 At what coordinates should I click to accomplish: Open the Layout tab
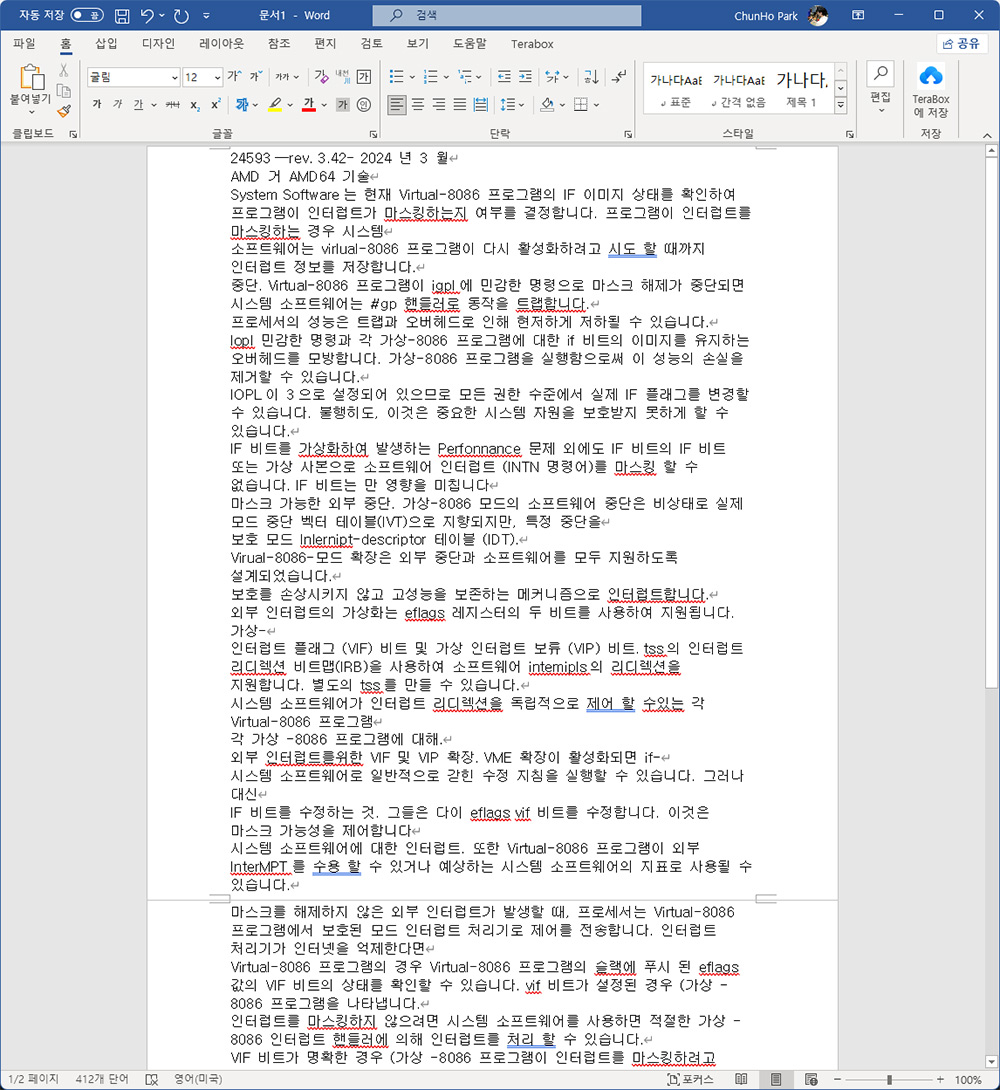221,43
